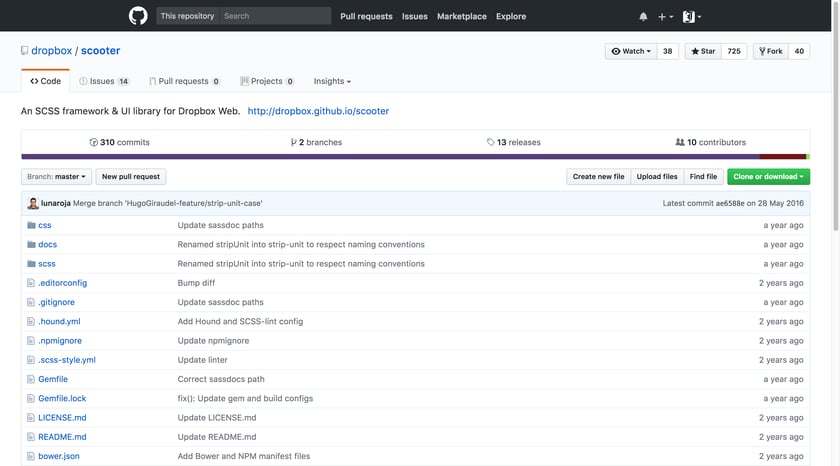Star the scooter repository
840x466 pixels.
click(x=703, y=51)
